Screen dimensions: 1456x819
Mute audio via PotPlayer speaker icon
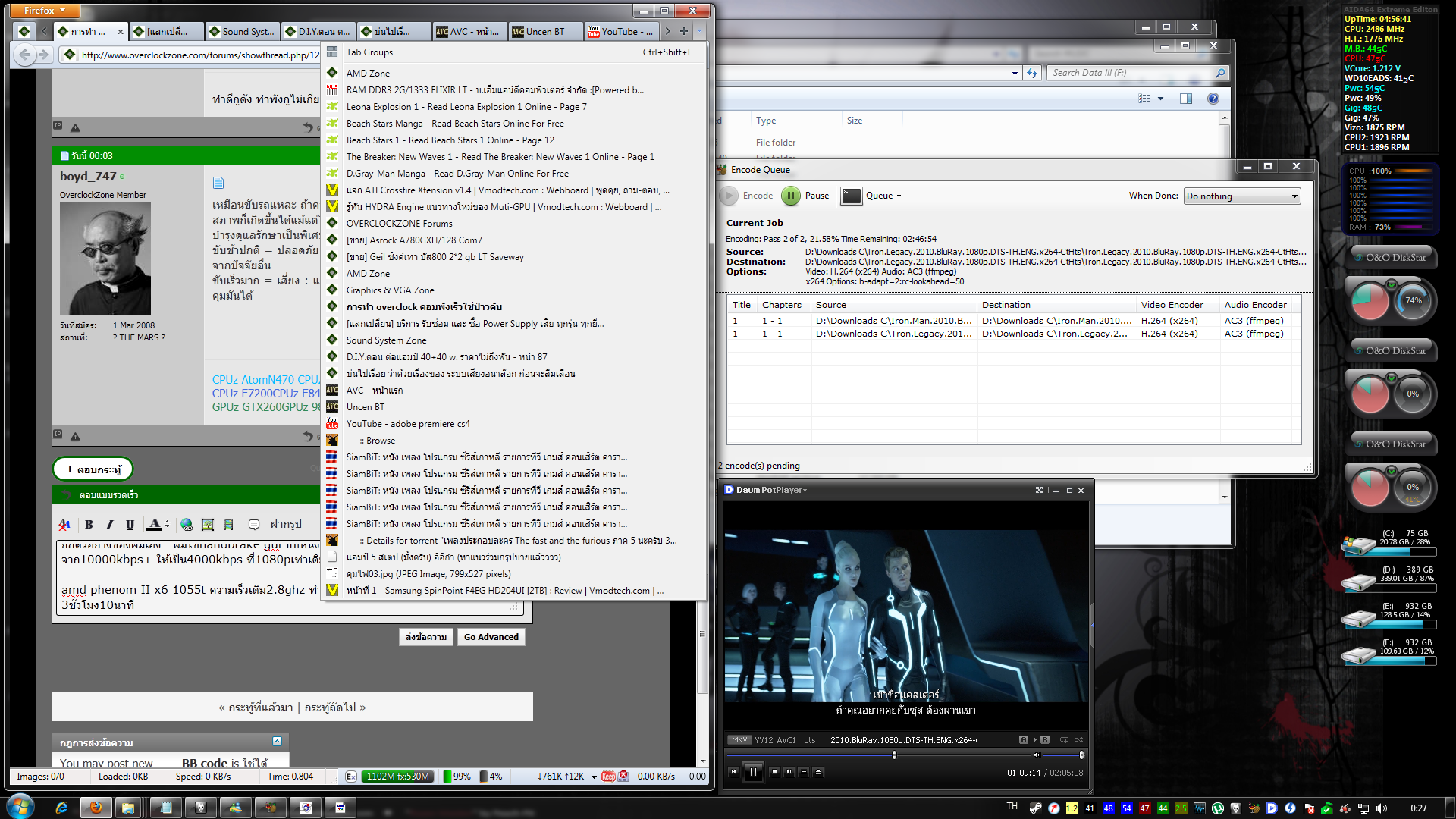(1037, 755)
